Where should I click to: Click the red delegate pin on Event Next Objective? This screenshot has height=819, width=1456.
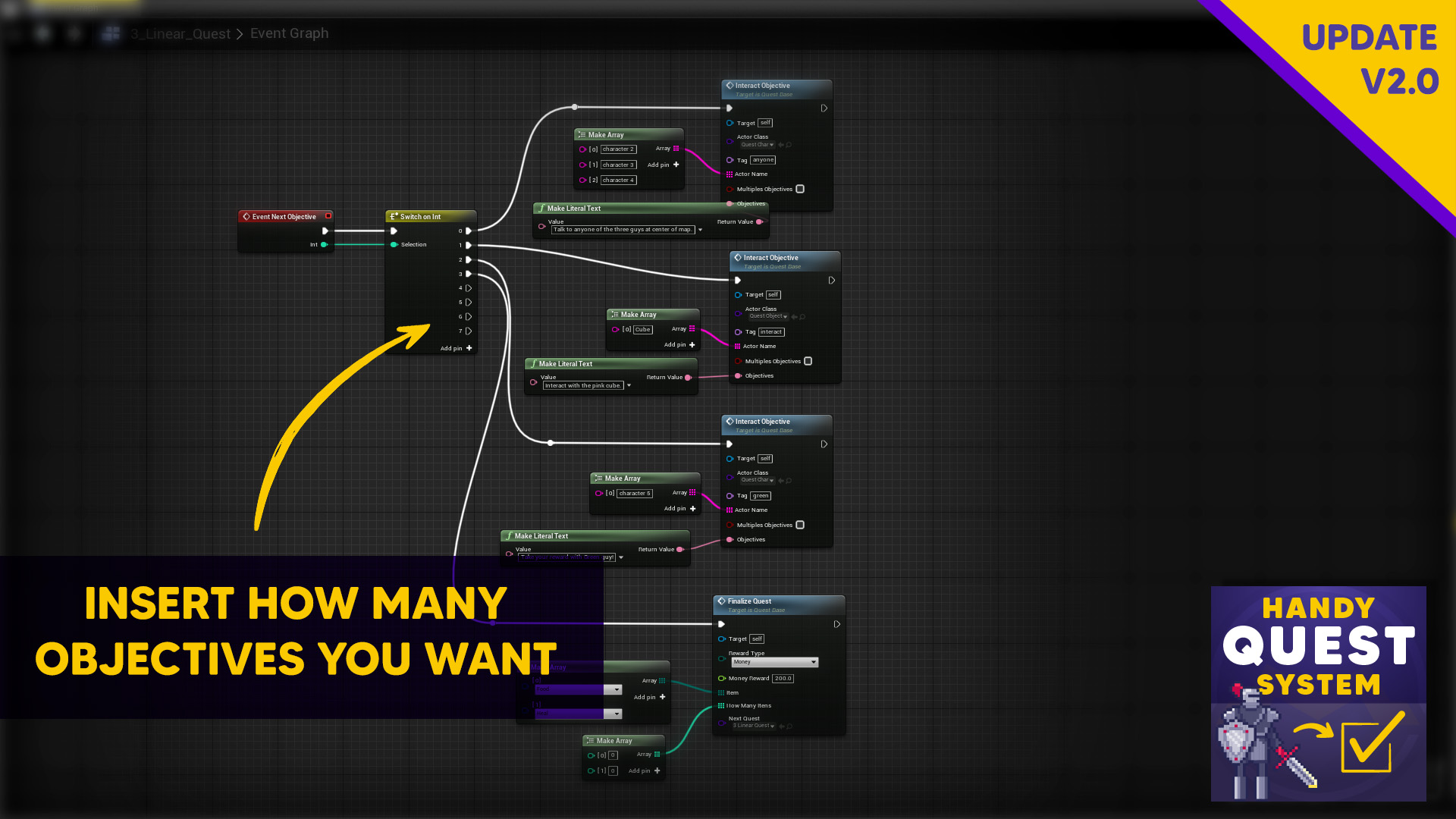[328, 216]
